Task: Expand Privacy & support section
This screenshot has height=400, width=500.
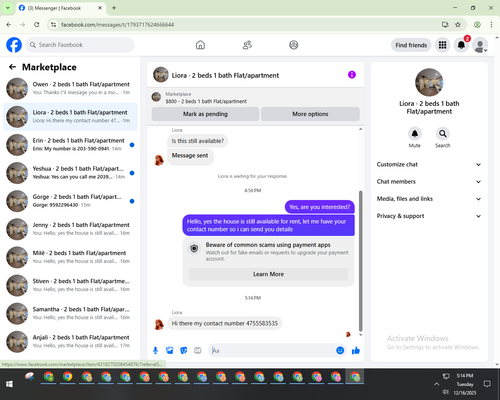Action: pos(429,216)
